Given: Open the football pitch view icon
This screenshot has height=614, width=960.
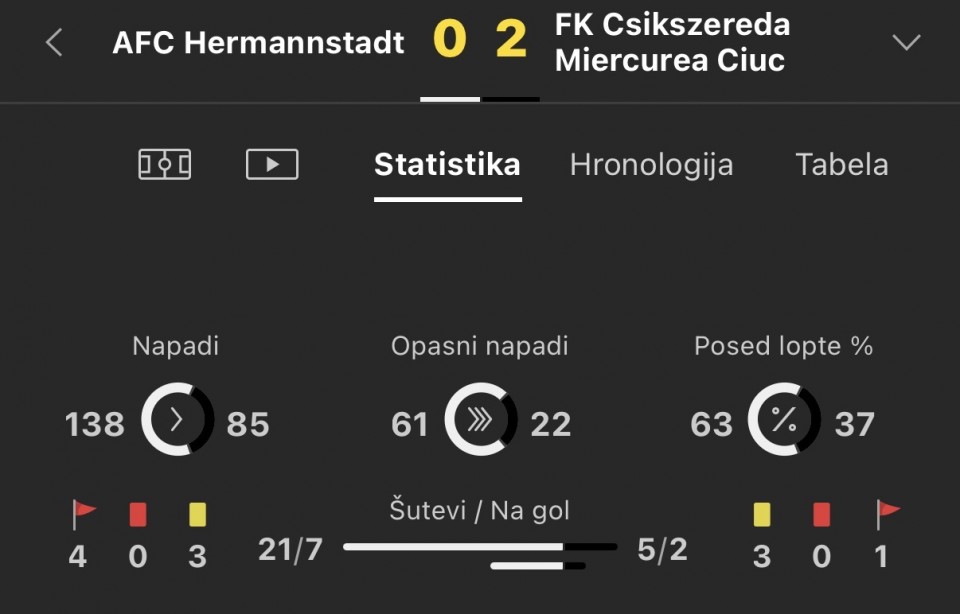Looking at the screenshot, I should 164,164.
